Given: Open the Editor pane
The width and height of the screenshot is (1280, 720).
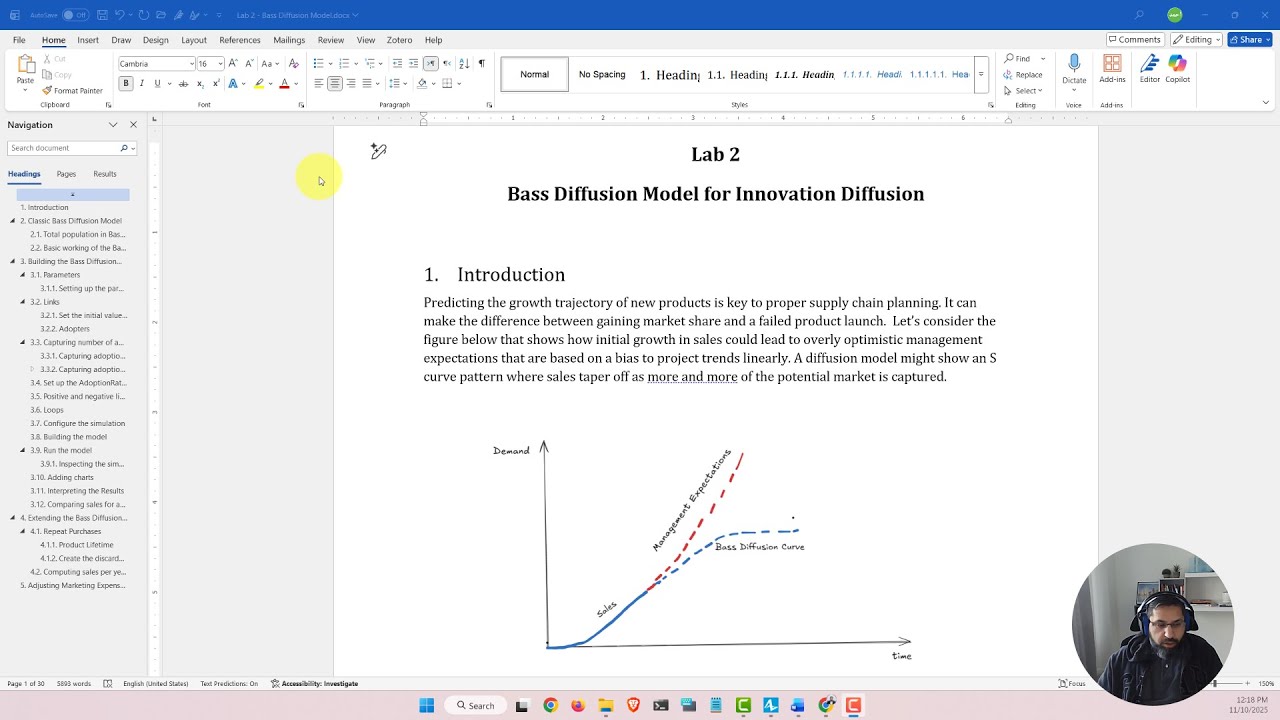Looking at the screenshot, I should tap(1150, 69).
